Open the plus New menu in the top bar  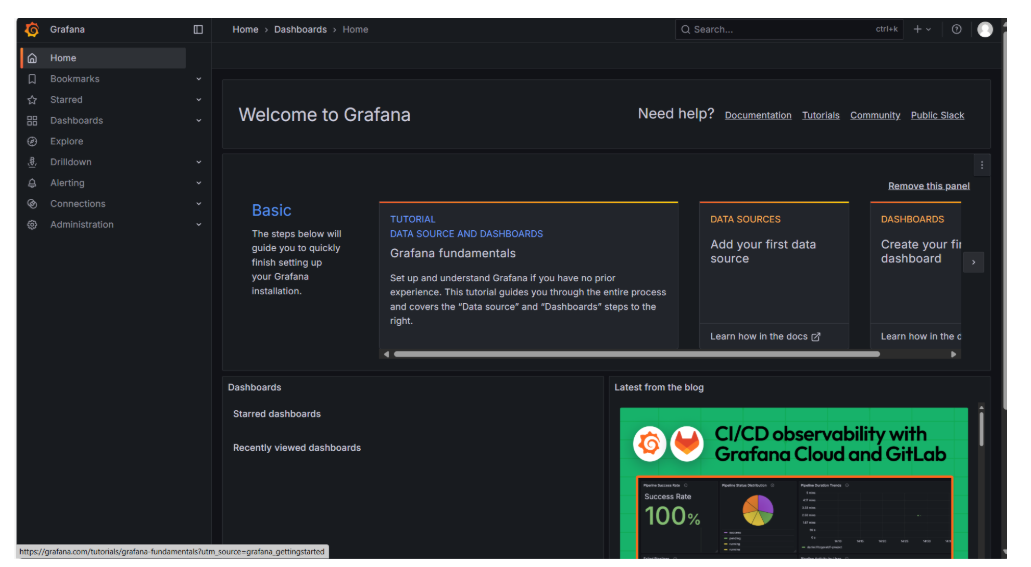pos(922,30)
